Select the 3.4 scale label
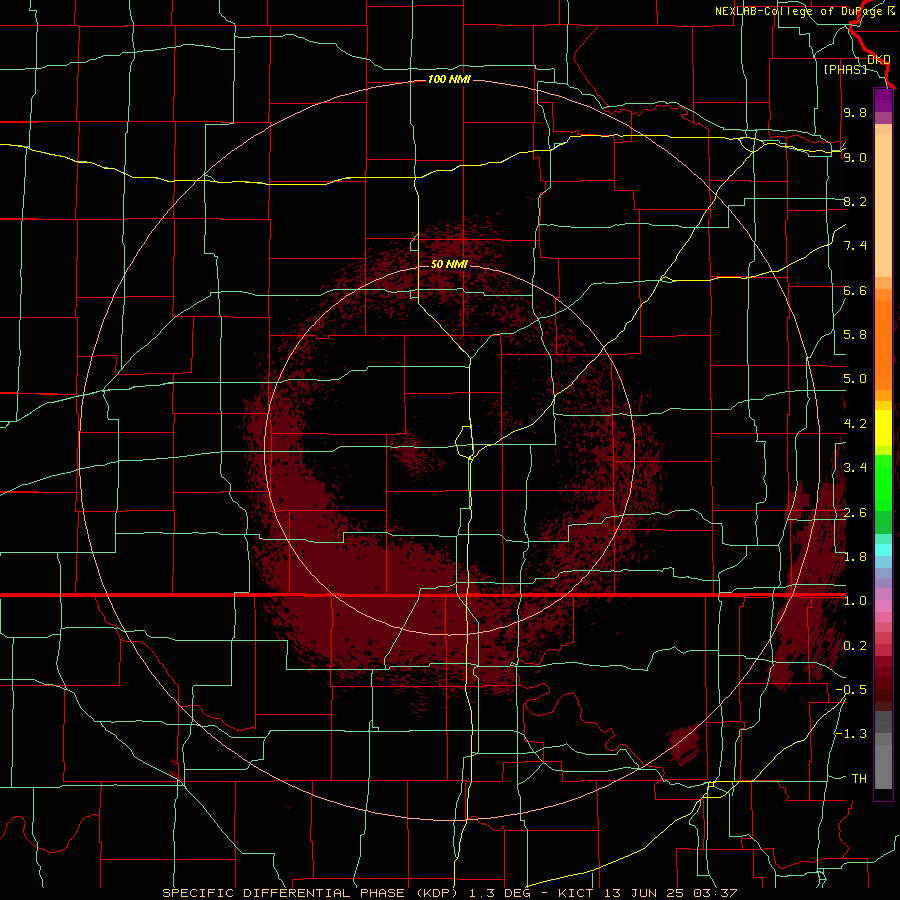This screenshot has height=900, width=900. (855, 468)
